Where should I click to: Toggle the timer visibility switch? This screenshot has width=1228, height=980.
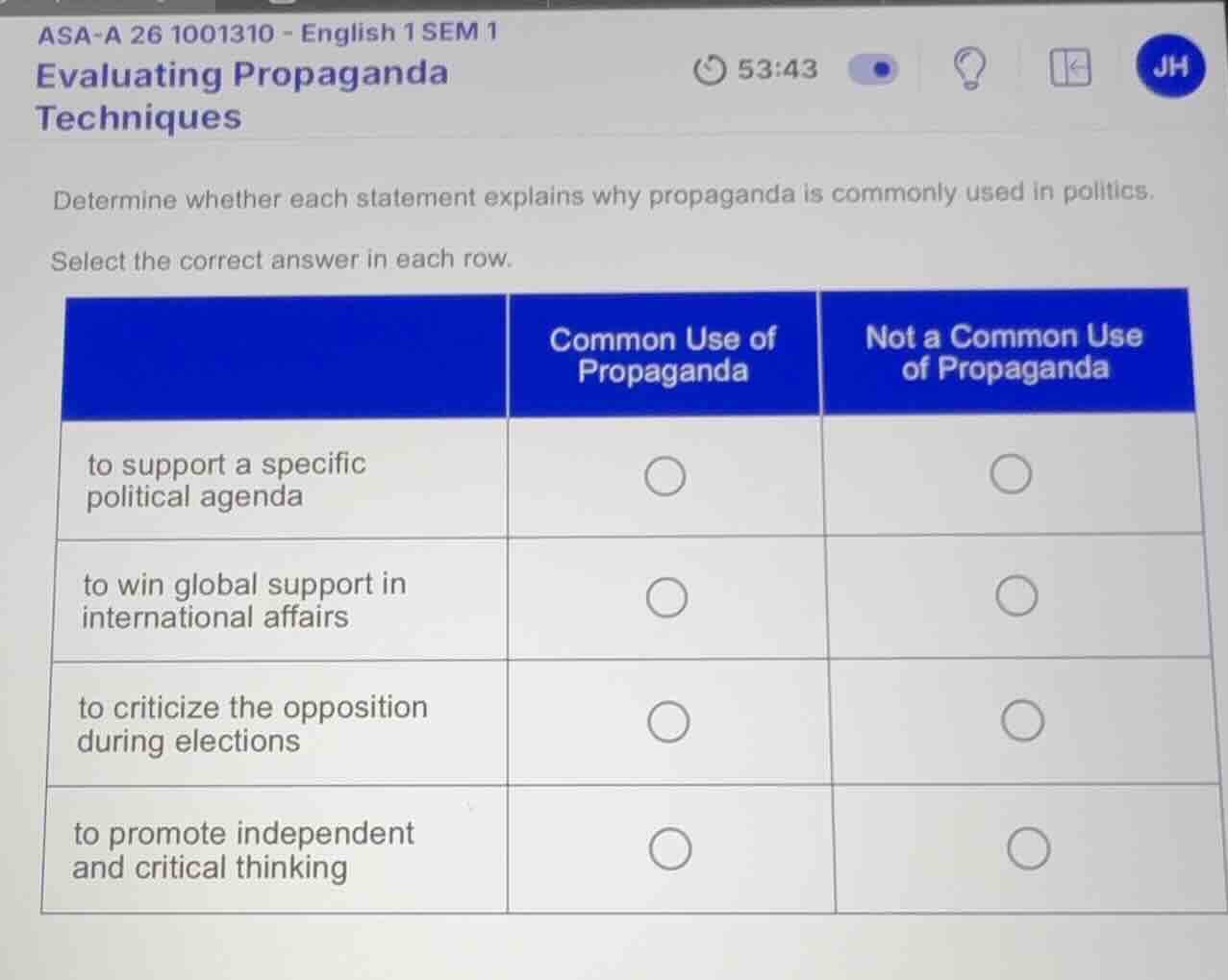[x=871, y=69]
